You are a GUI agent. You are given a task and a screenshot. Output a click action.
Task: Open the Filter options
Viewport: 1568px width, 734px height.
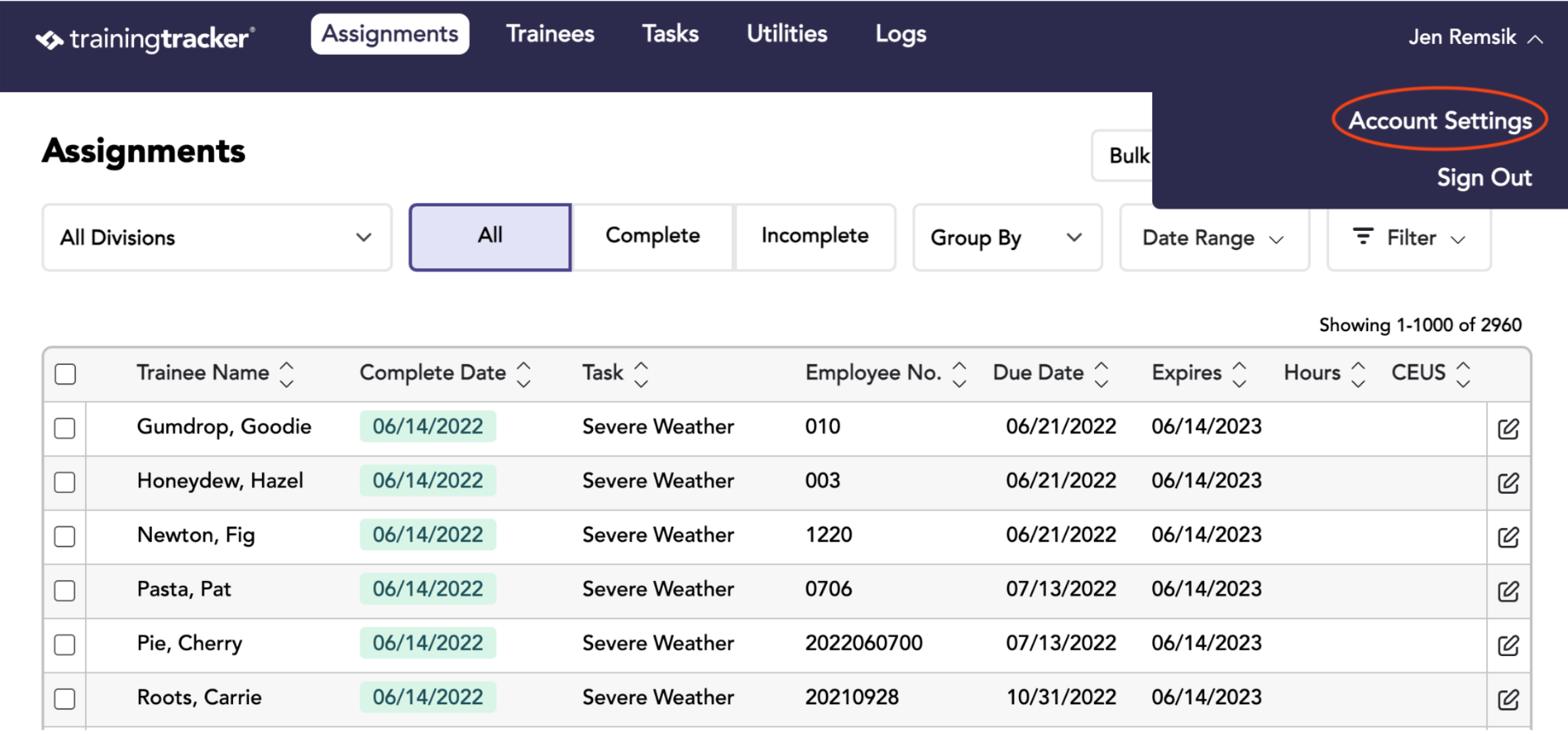[x=1409, y=238]
